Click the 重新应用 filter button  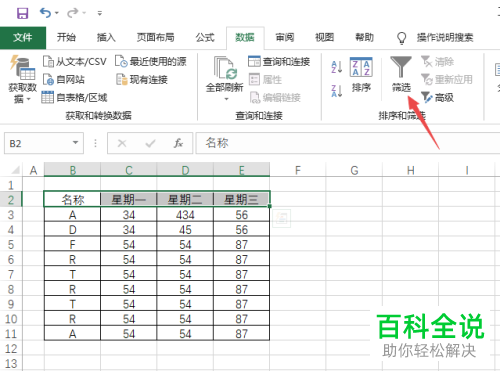click(447, 80)
